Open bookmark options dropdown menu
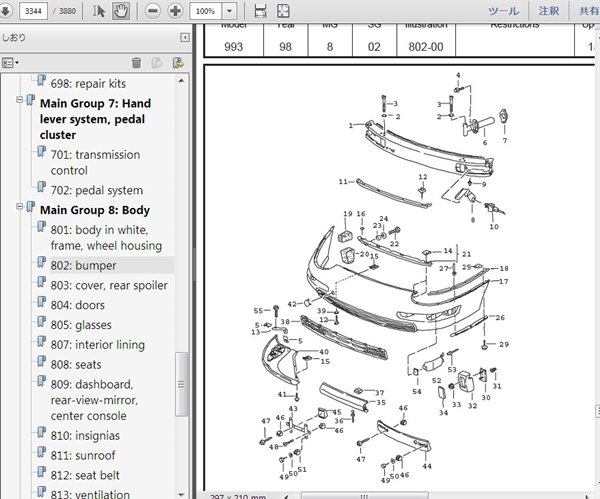This screenshot has height=499, width=600. [x=10, y=62]
